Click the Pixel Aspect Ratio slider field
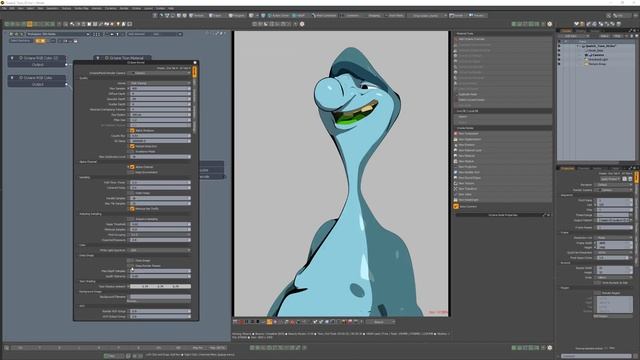This screenshot has height=360, width=640. [x=614, y=258]
